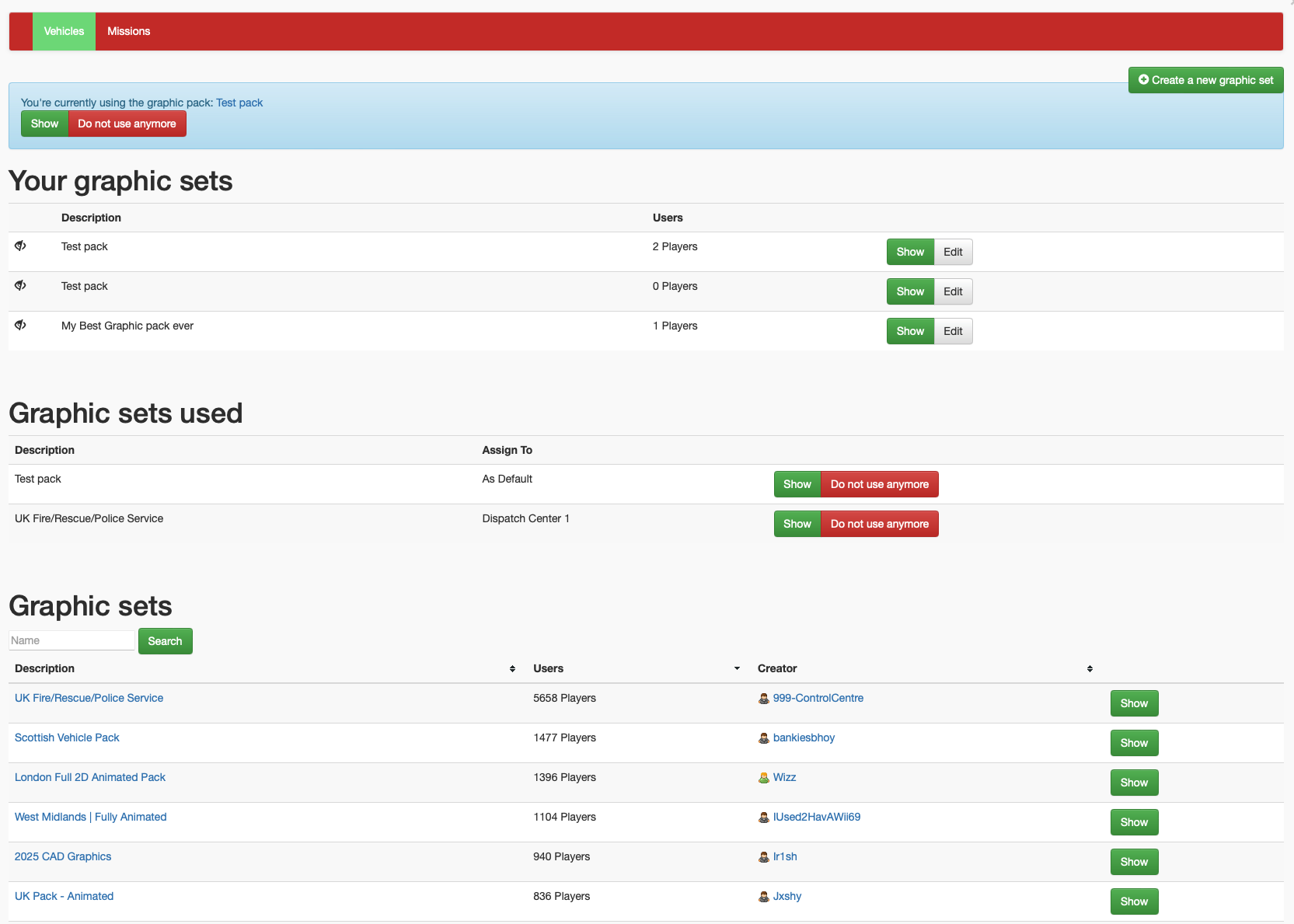Edit My Best Graphic pack ever
The image size is (1294, 924).
point(953,332)
